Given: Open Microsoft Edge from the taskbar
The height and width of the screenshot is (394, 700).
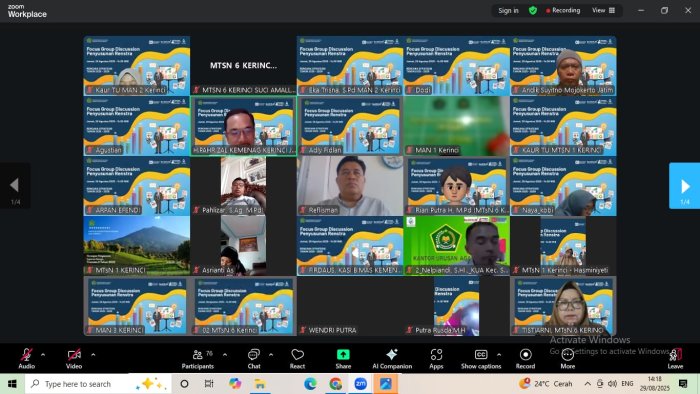Looking at the screenshot, I should point(310,384).
